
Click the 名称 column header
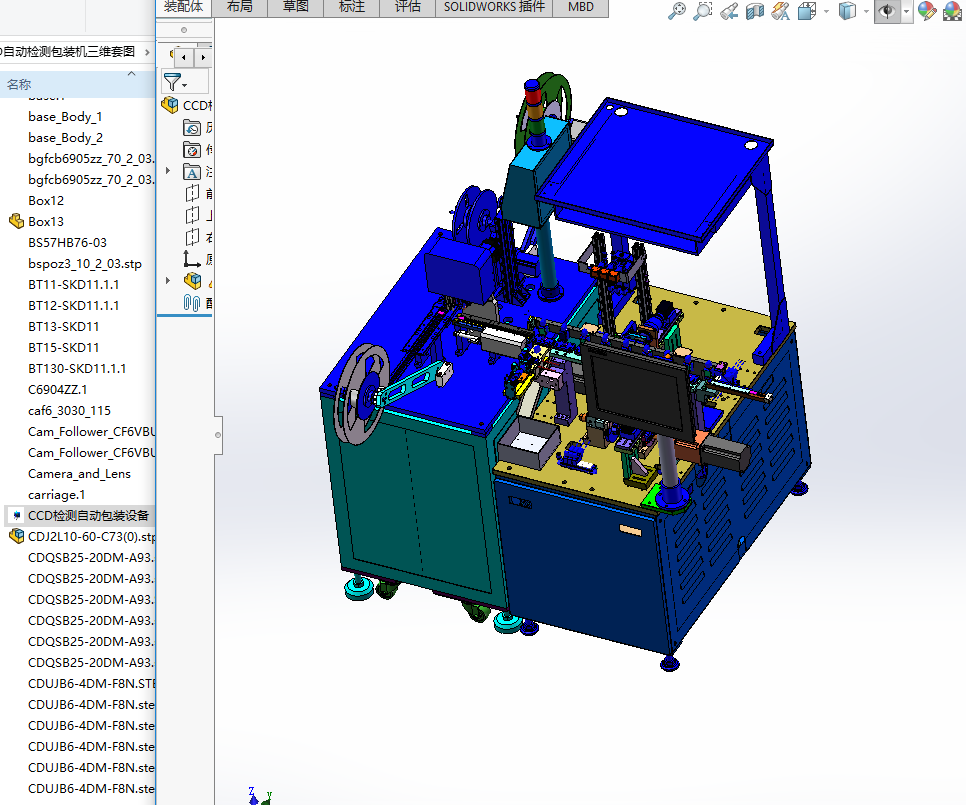click(19, 84)
